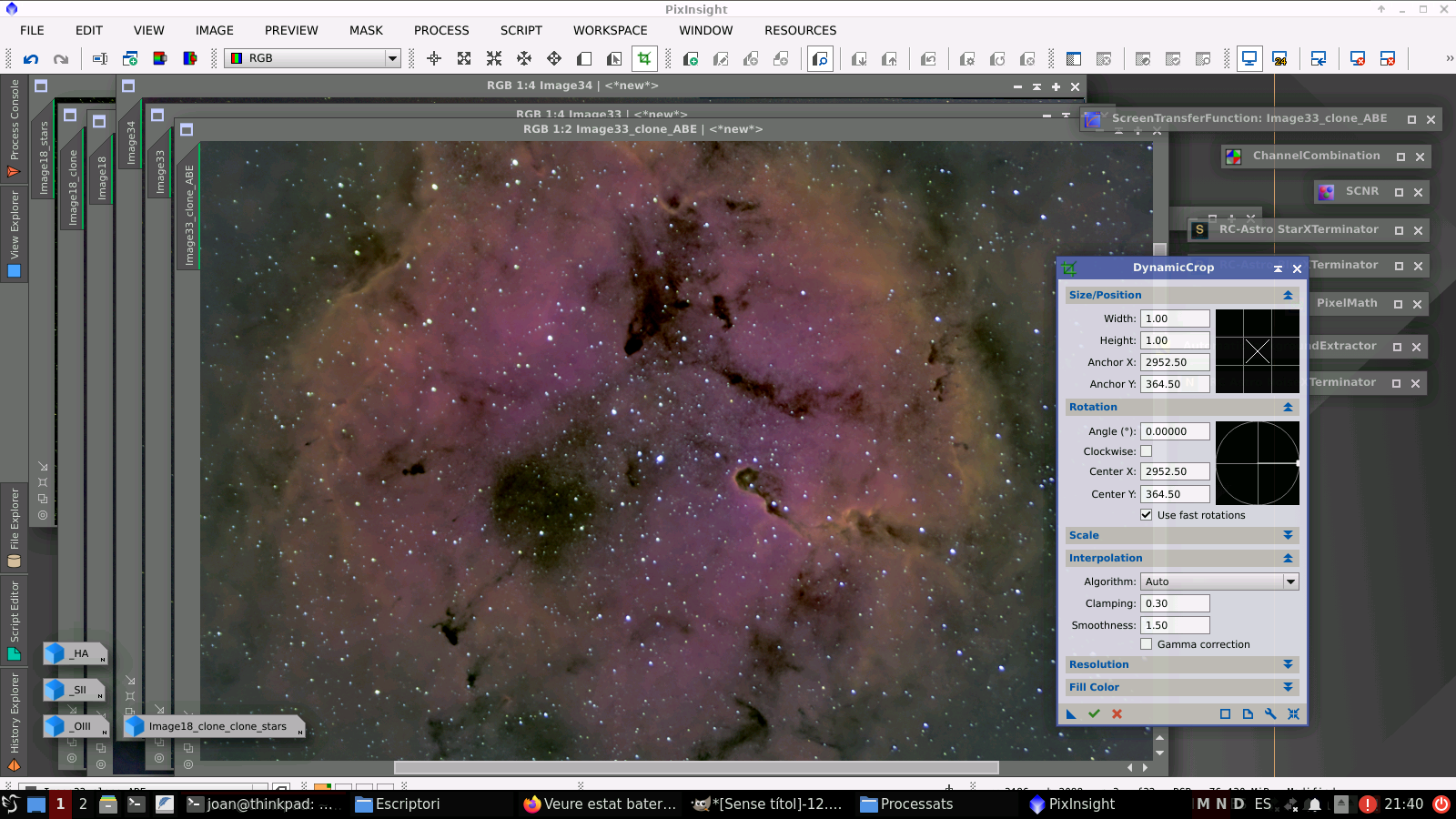
Task: Open the PROCESS menu
Action: click(441, 30)
